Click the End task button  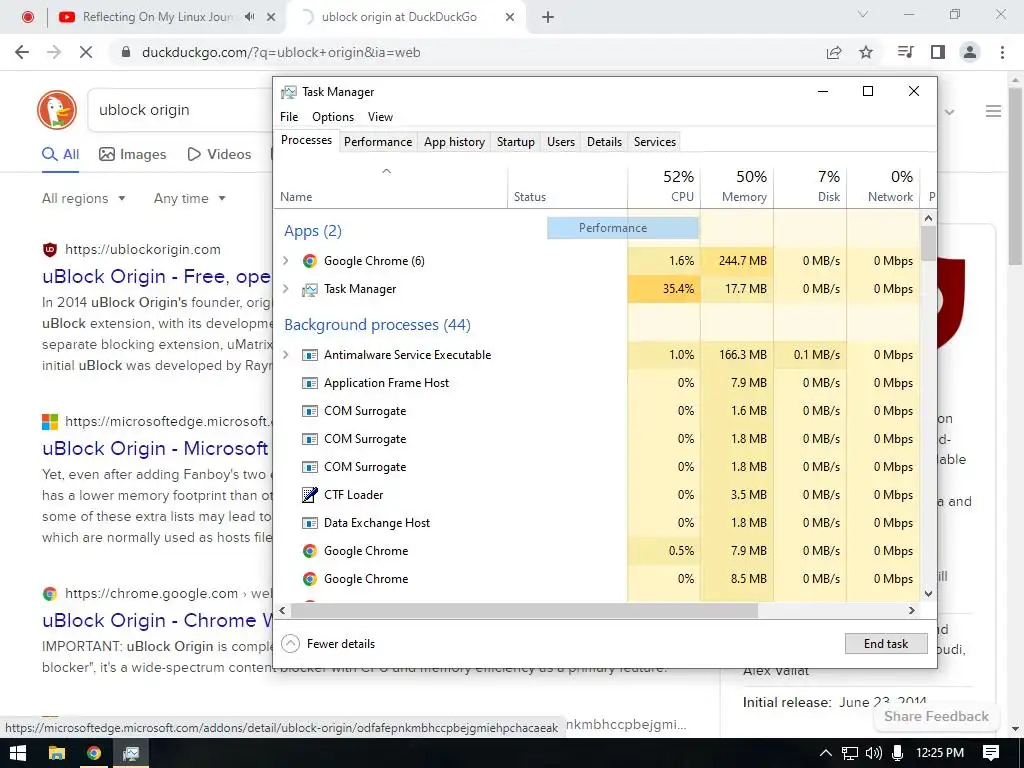[x=886, y=644]
